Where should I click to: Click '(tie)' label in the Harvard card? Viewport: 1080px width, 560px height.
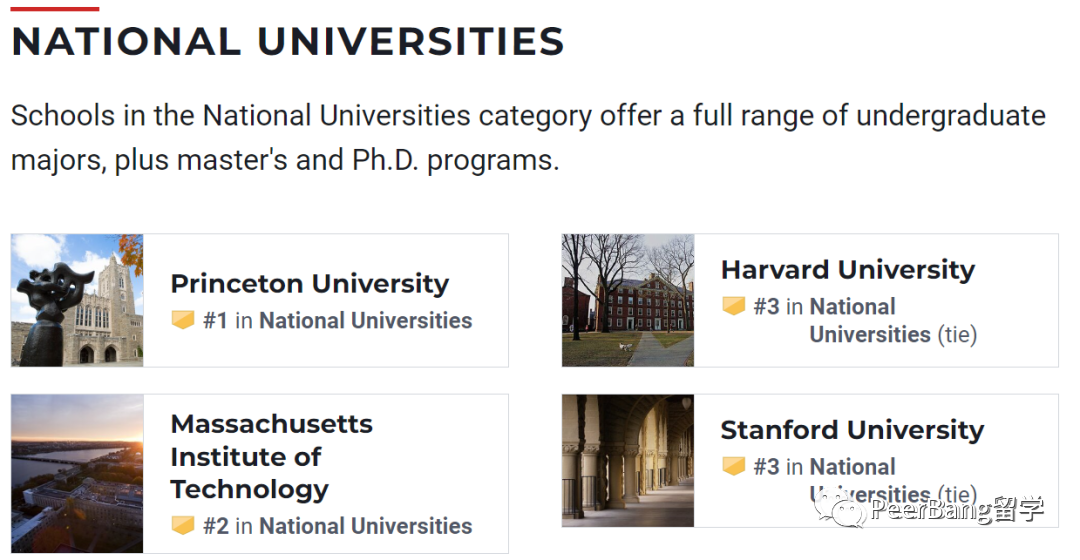[x=957, y=334]
